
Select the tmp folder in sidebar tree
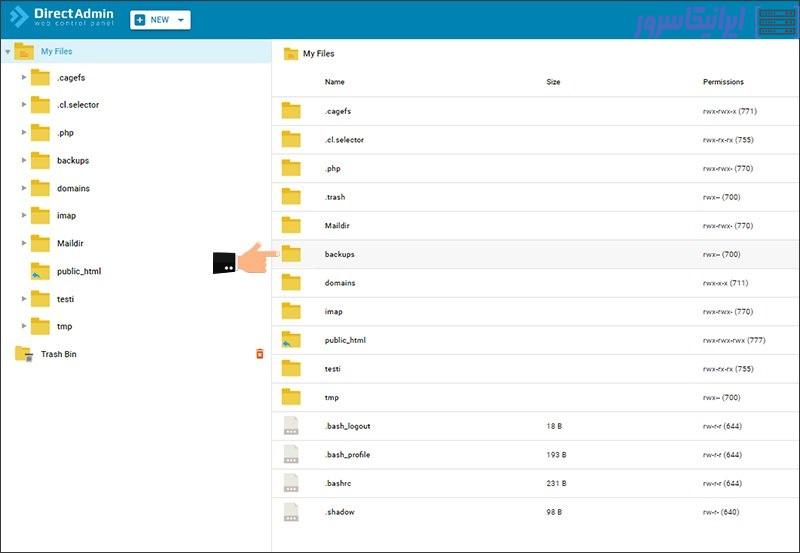[x=64, y=326]
